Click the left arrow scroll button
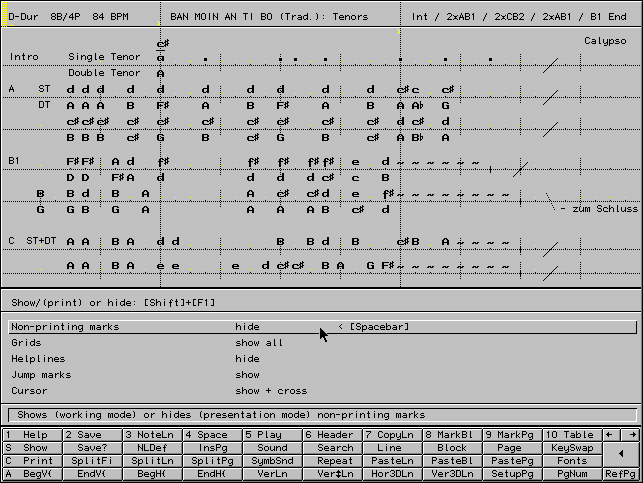This screenshot has height=483, width=643. coord(610,435)
